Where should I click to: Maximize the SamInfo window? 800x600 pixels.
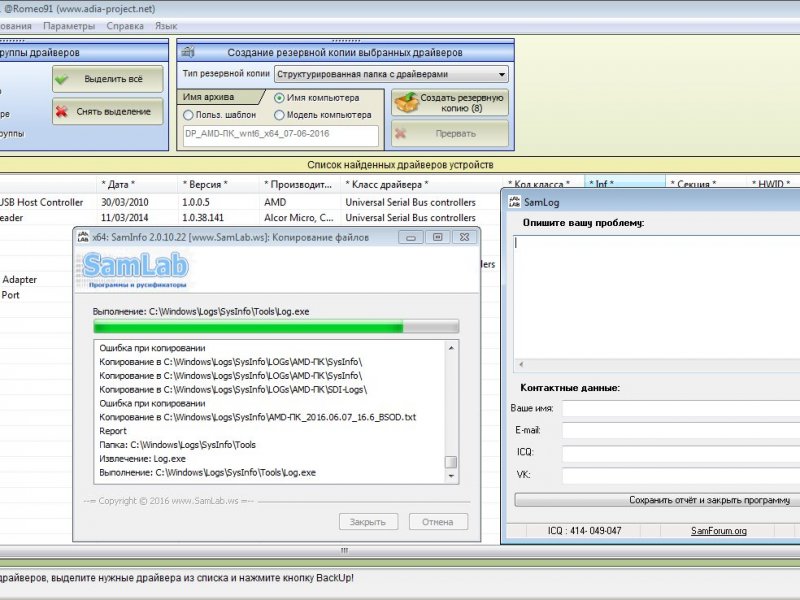point(437,237)
